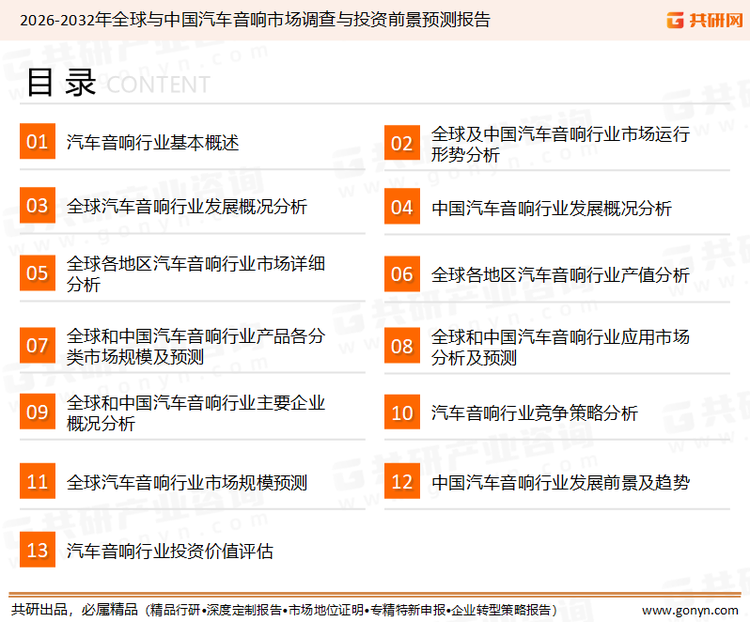The height and width of the screenshot is (622, 750).
Task: Click the orange 09 number box
Action: [37, 411]
